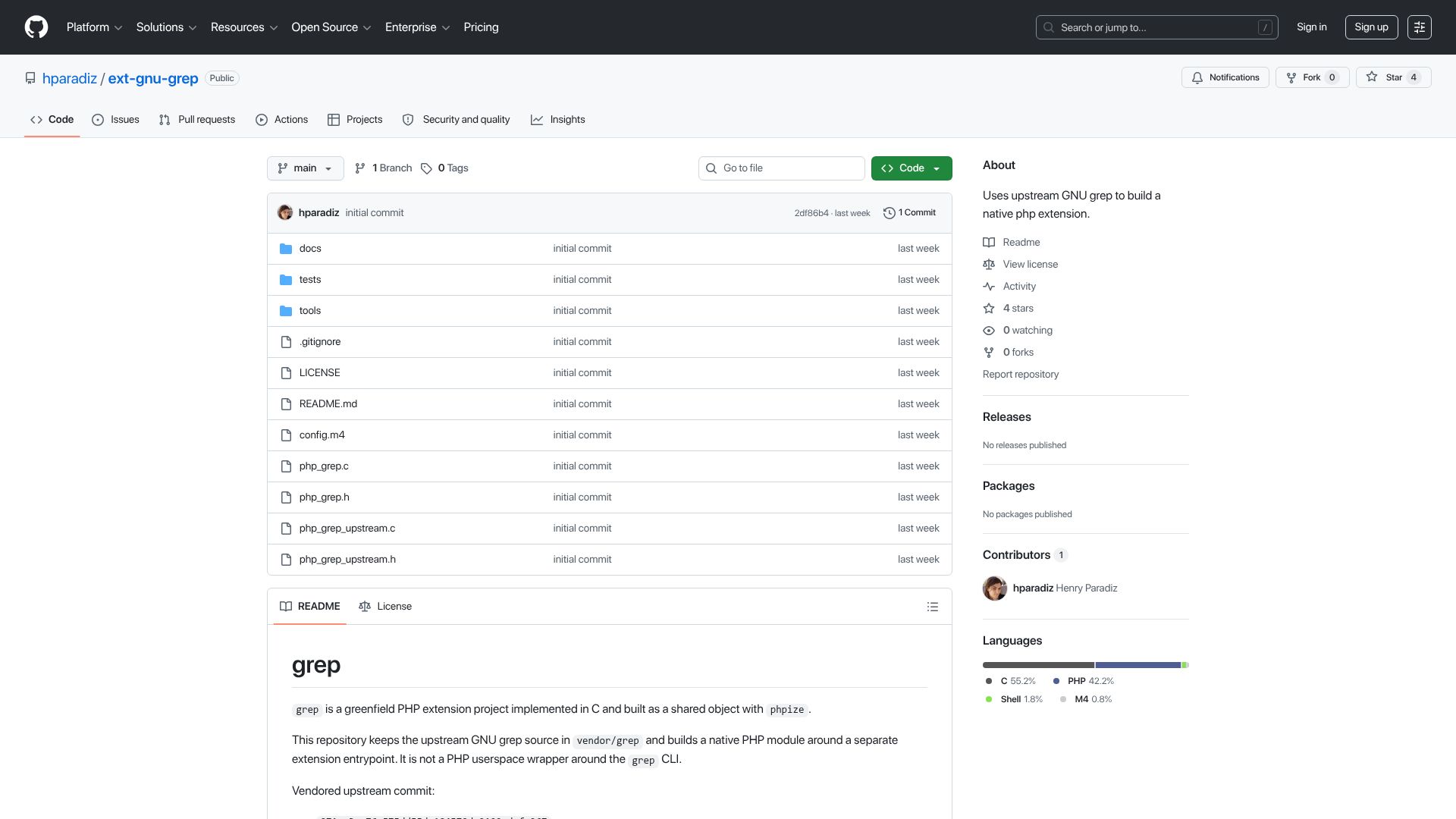Expand the main branch selector
1456x819 pixels.
point(306,168)
